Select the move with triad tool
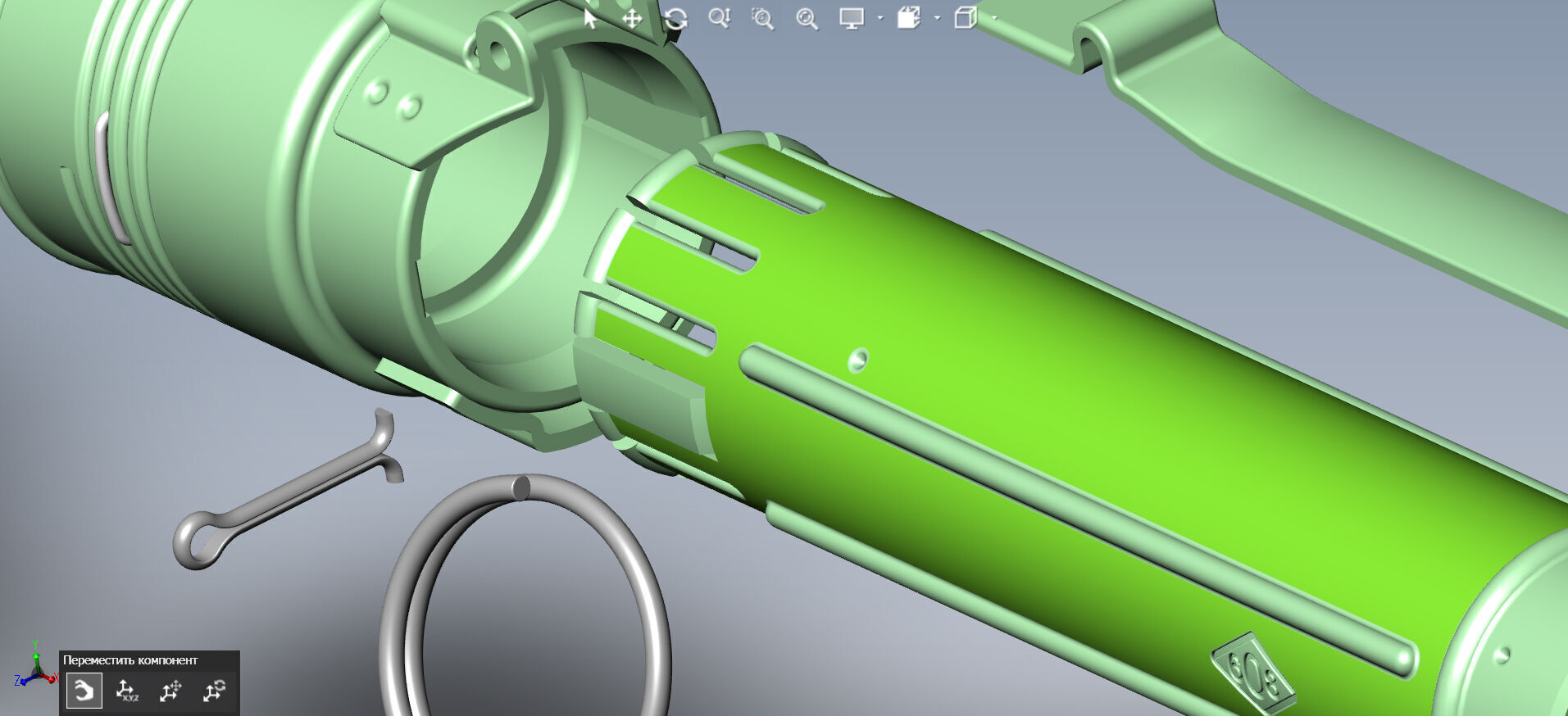Screen dimensions: 1568x716 pyautogui.click(x=170, y=691)
